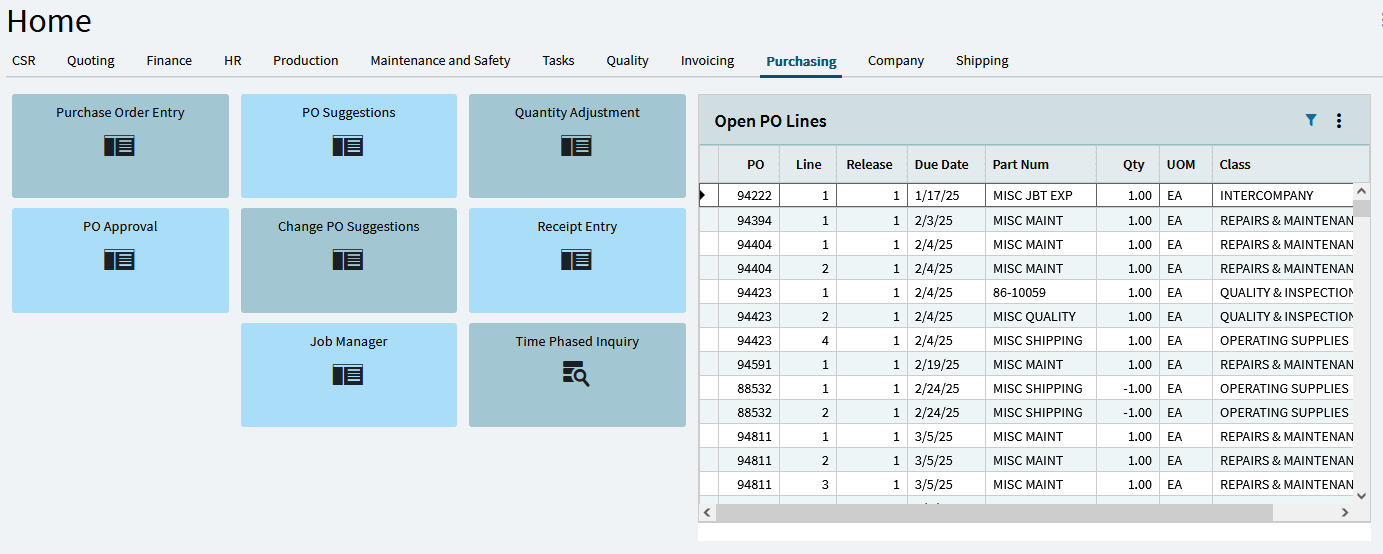1383x554 pixels.
Task: Open the Quantity Adjustment tile icon
Action: 576,146
